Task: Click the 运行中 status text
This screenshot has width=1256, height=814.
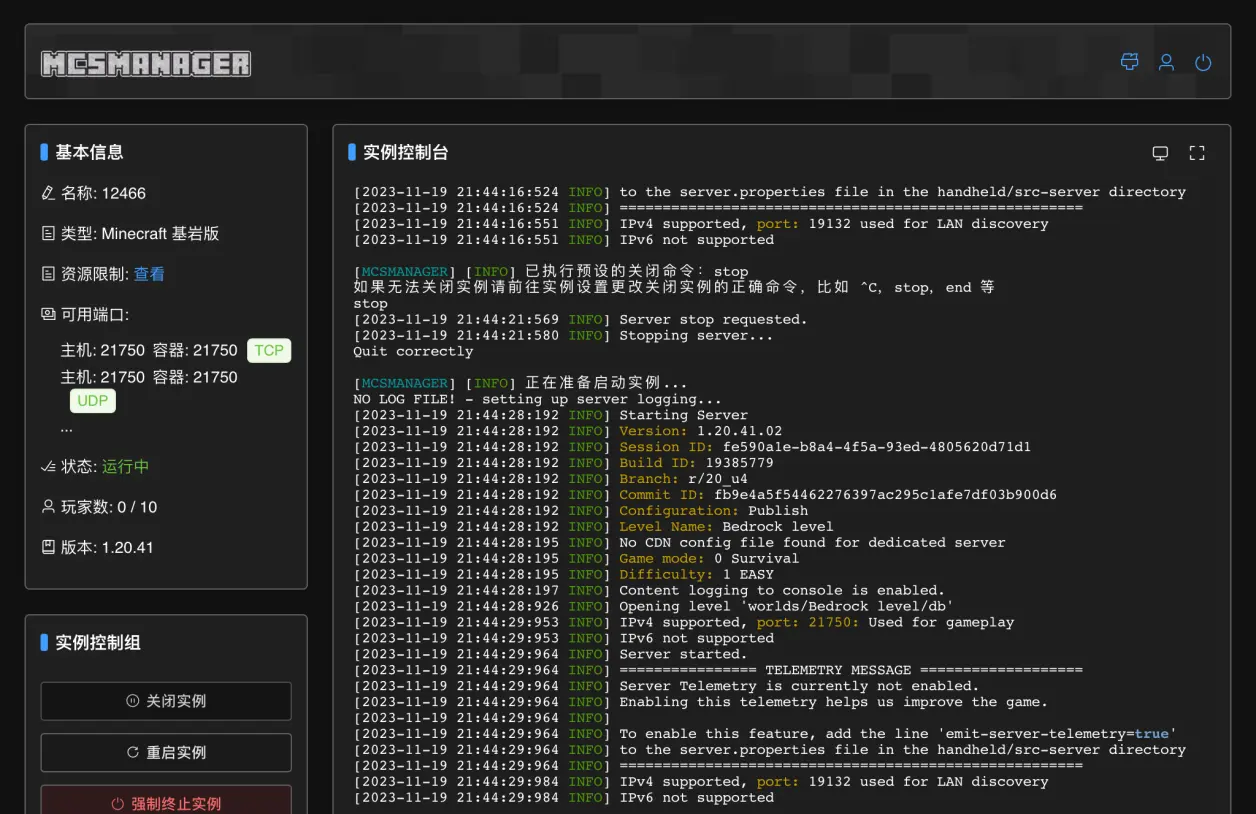Action: [x=125, y=467]
